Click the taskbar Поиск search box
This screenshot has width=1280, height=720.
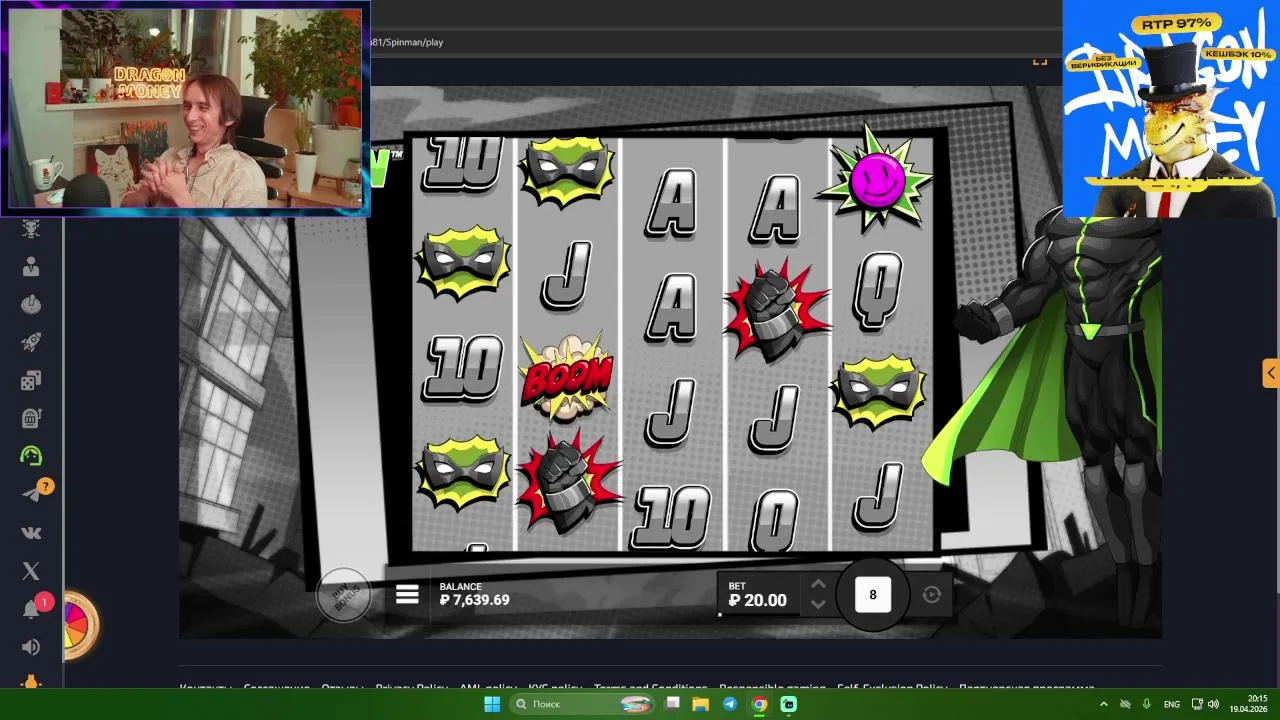[x=583, y=704]
